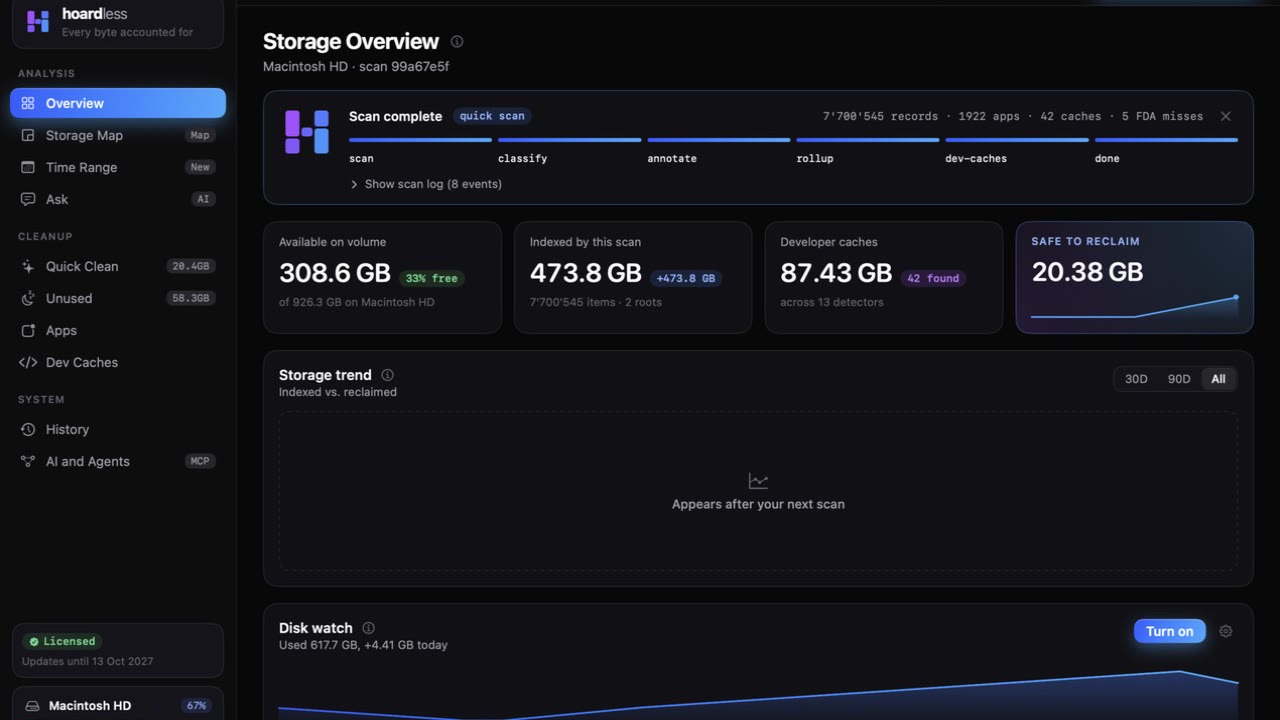Open Macintosh HD volume selector
Viewport: 1280px width, 720px height.
tap(118, 704)
